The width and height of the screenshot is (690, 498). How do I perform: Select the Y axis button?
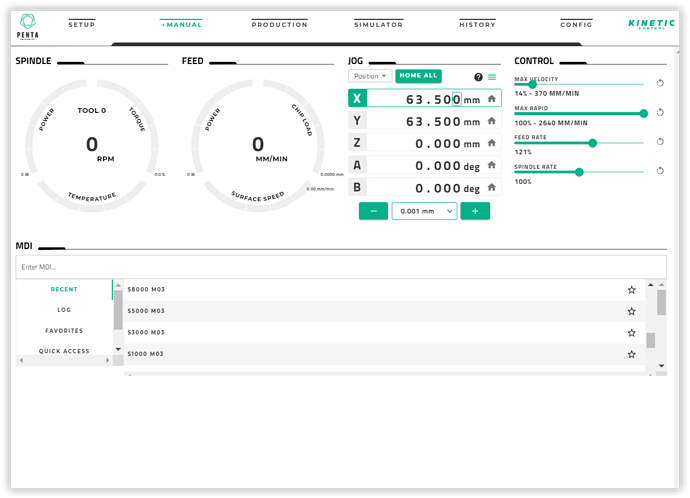pos(357,120)
